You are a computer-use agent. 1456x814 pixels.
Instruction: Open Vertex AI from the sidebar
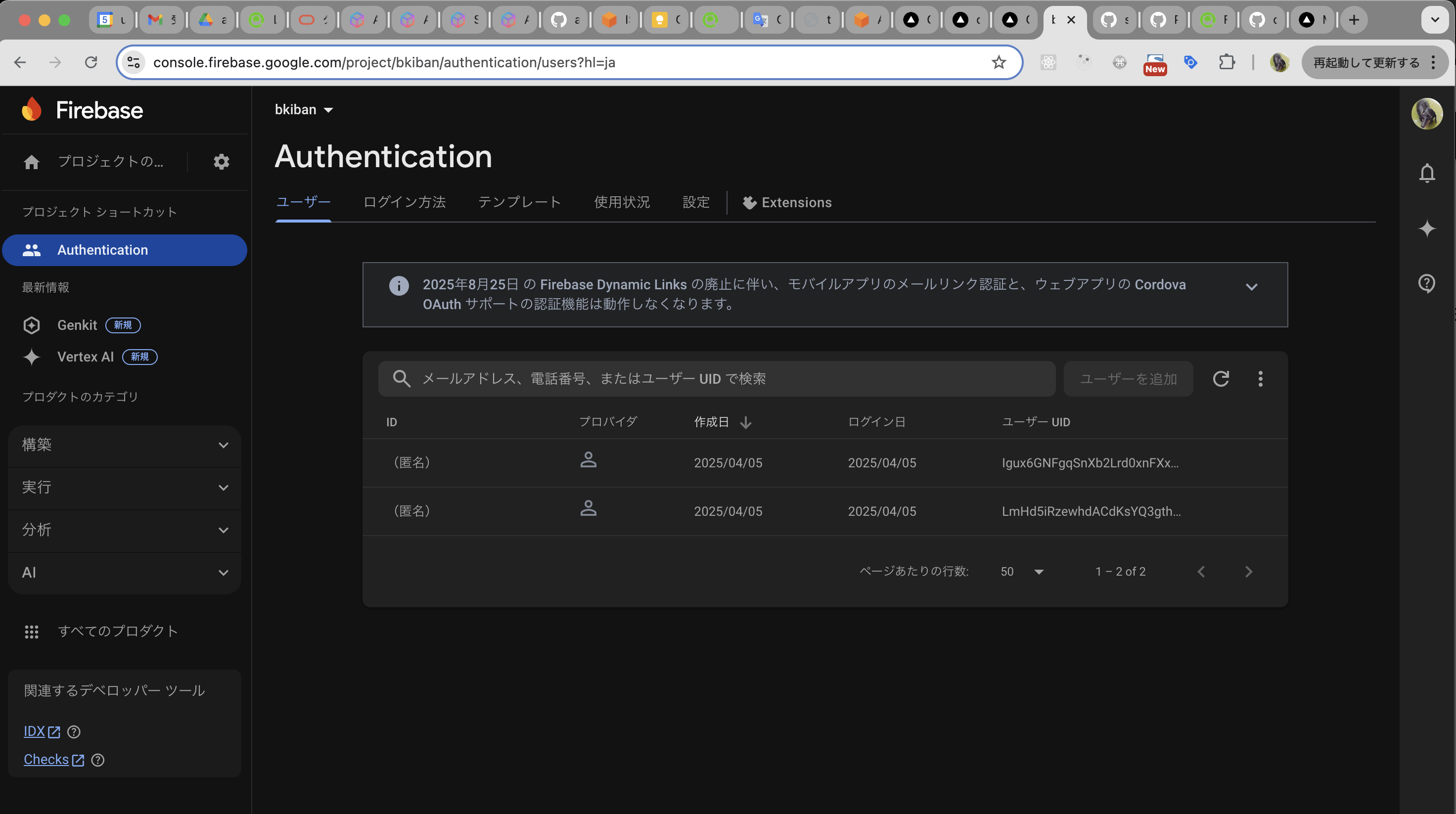pyautogui.click(x=86, y=357)
